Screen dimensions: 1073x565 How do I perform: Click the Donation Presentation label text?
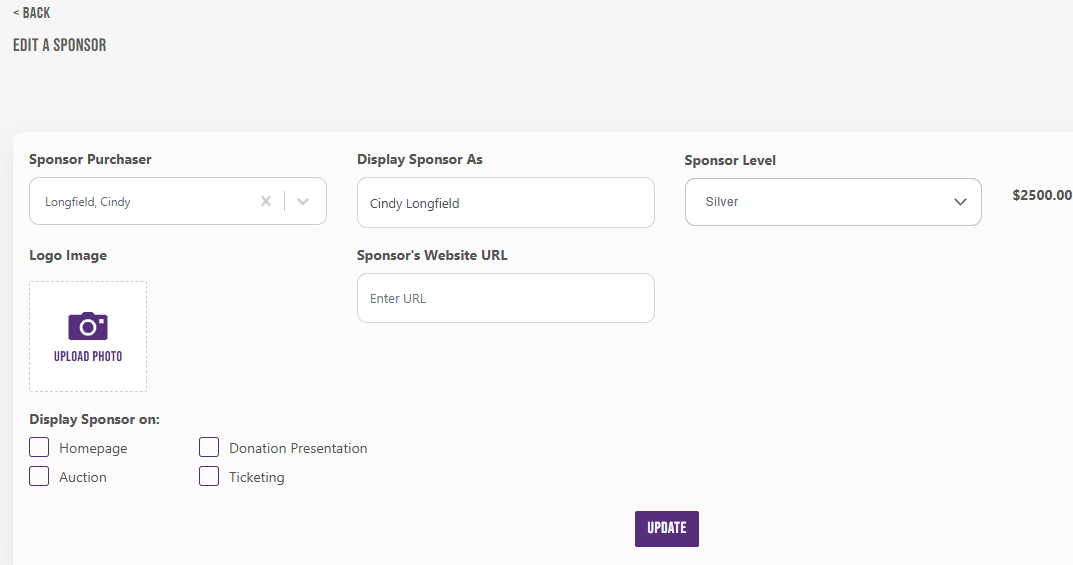point(298,448)
